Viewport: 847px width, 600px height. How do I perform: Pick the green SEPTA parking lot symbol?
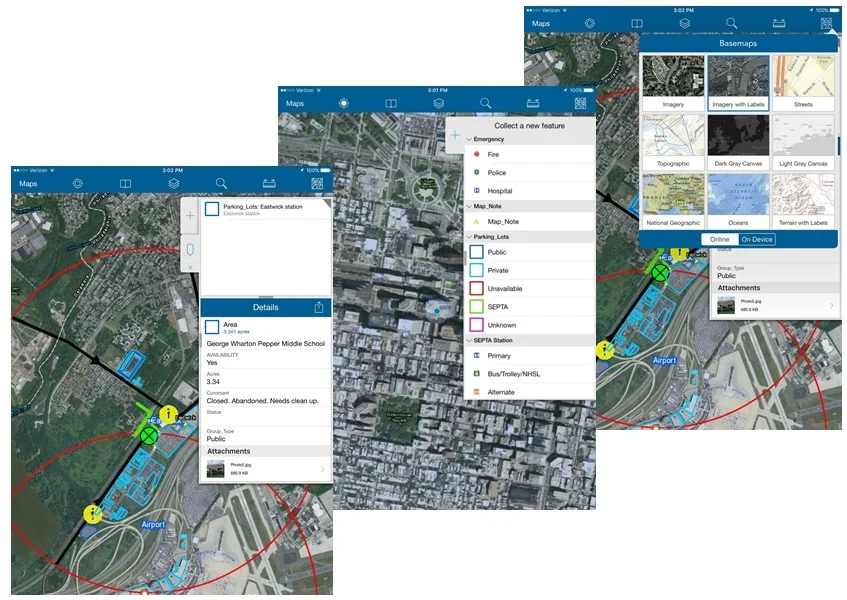(x=476, y=307)
